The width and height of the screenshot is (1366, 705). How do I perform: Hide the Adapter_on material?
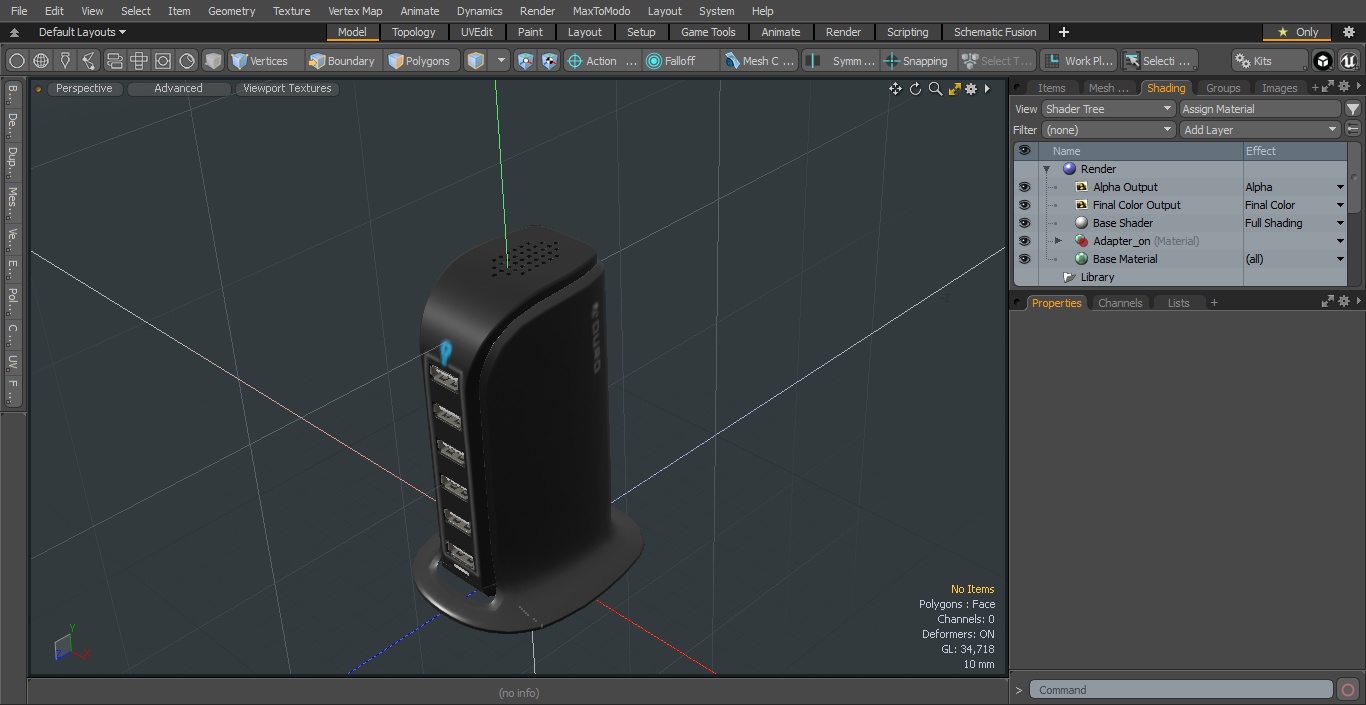coord(1024,241)
